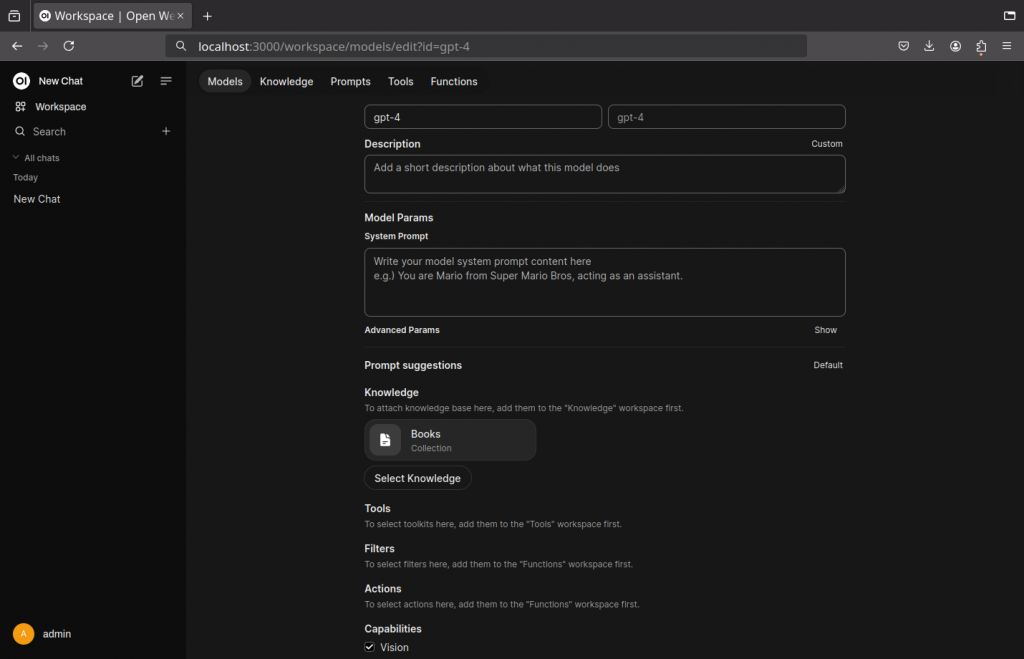Click the tab list icon at top left
The width and height of the screenshot is (1024, 659).
click(x=14, y=16)
